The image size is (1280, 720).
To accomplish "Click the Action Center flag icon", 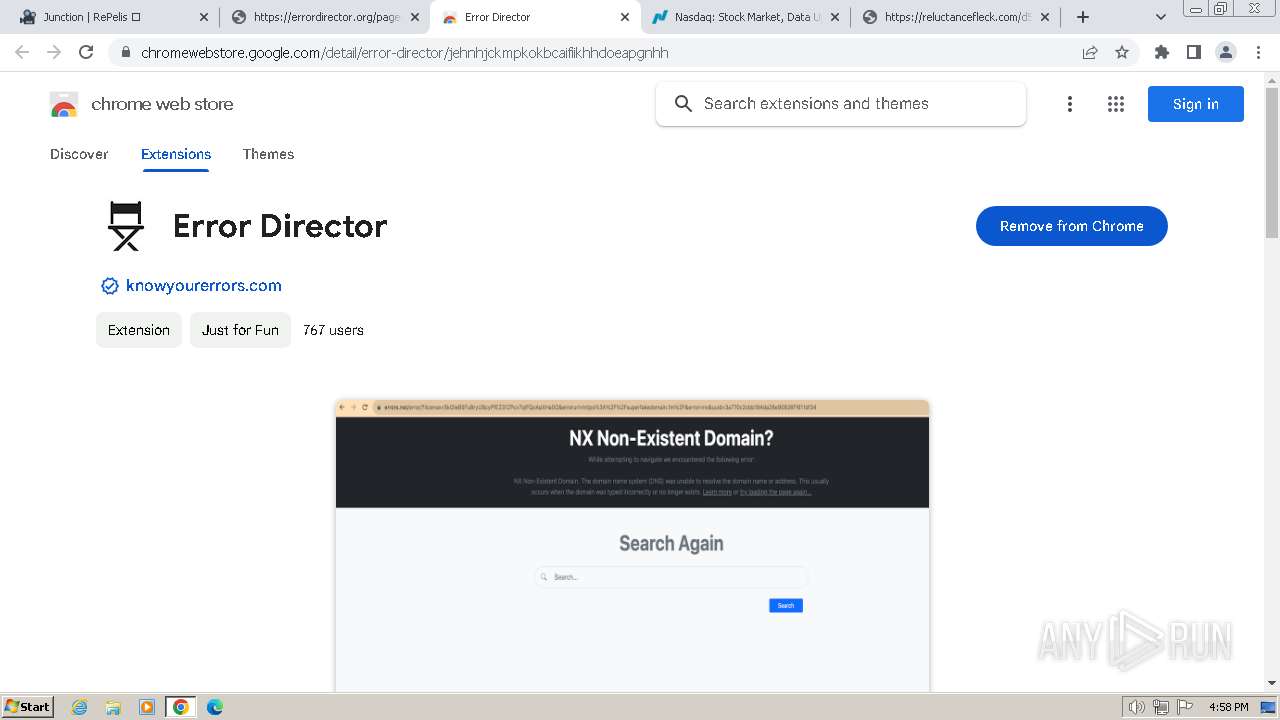I will tap(1184, 707).
